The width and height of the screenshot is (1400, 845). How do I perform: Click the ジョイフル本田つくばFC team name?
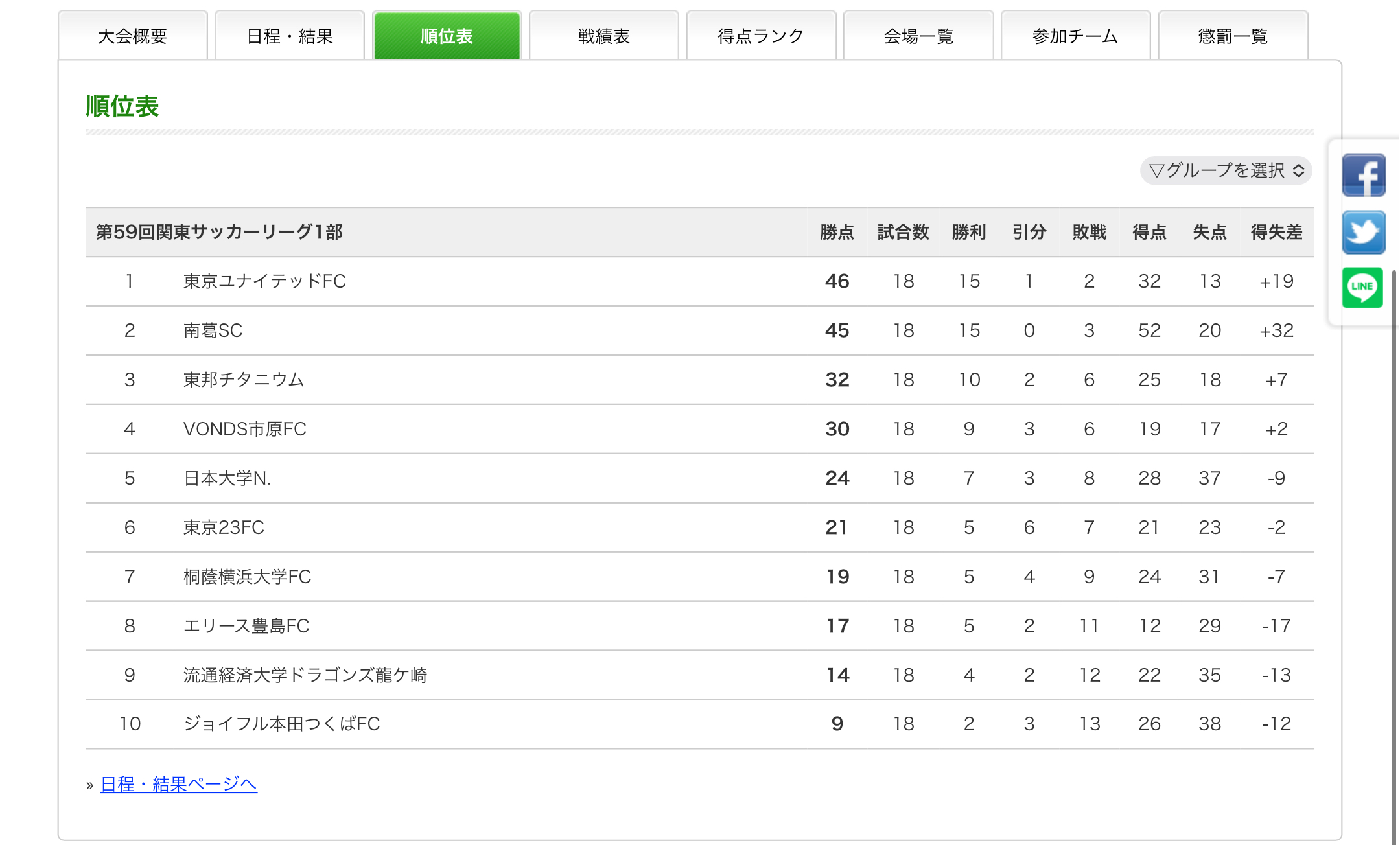281,724
